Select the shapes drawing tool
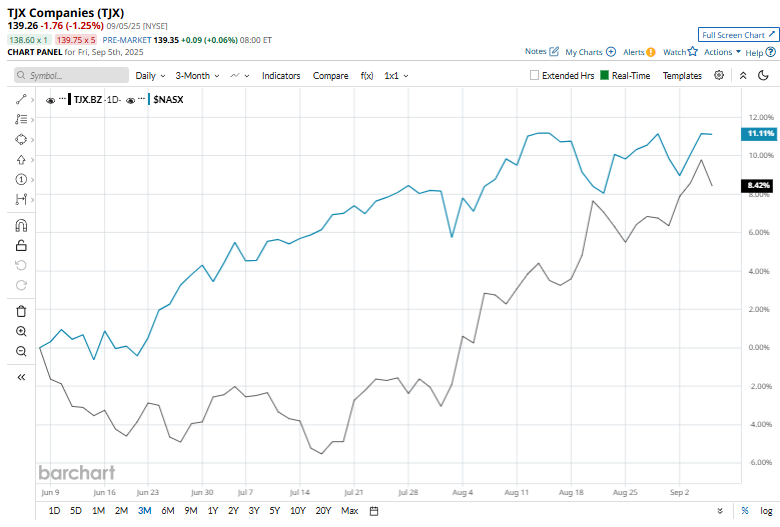The width and height of the screenshot is (780, 527). [21, 139]
